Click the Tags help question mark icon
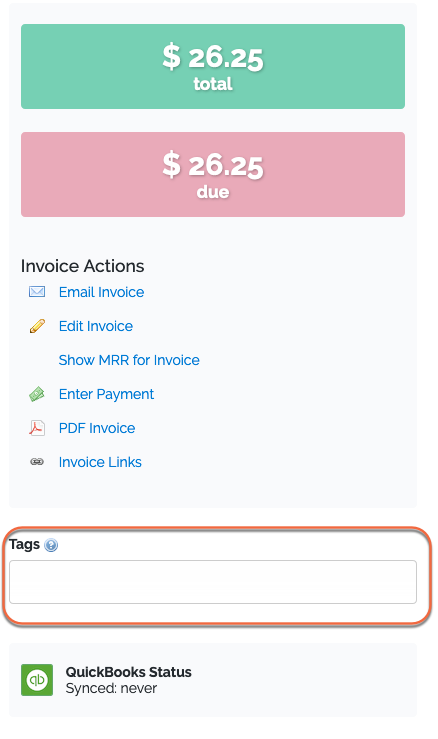 [51, 545]
